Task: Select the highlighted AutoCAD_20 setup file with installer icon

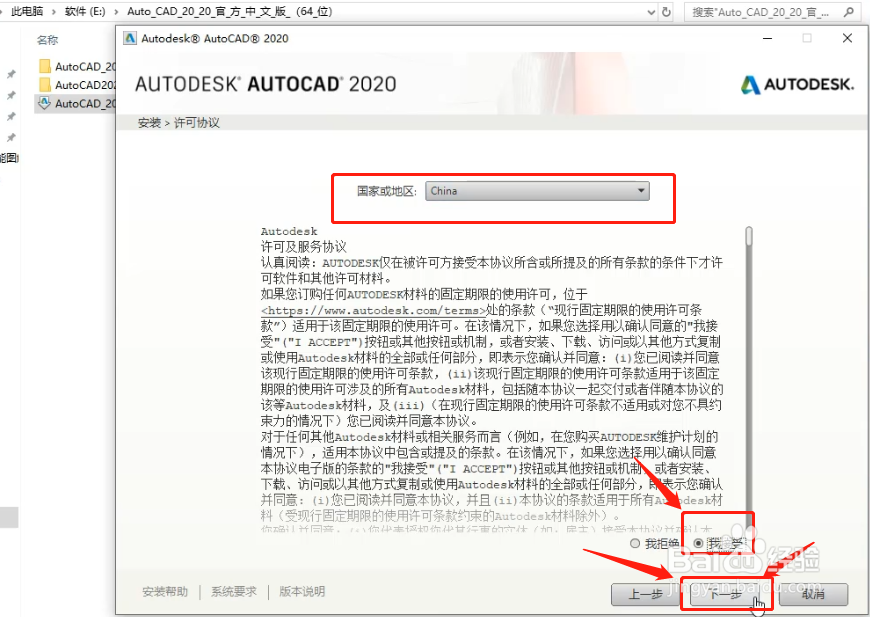Action: [76, 104]
